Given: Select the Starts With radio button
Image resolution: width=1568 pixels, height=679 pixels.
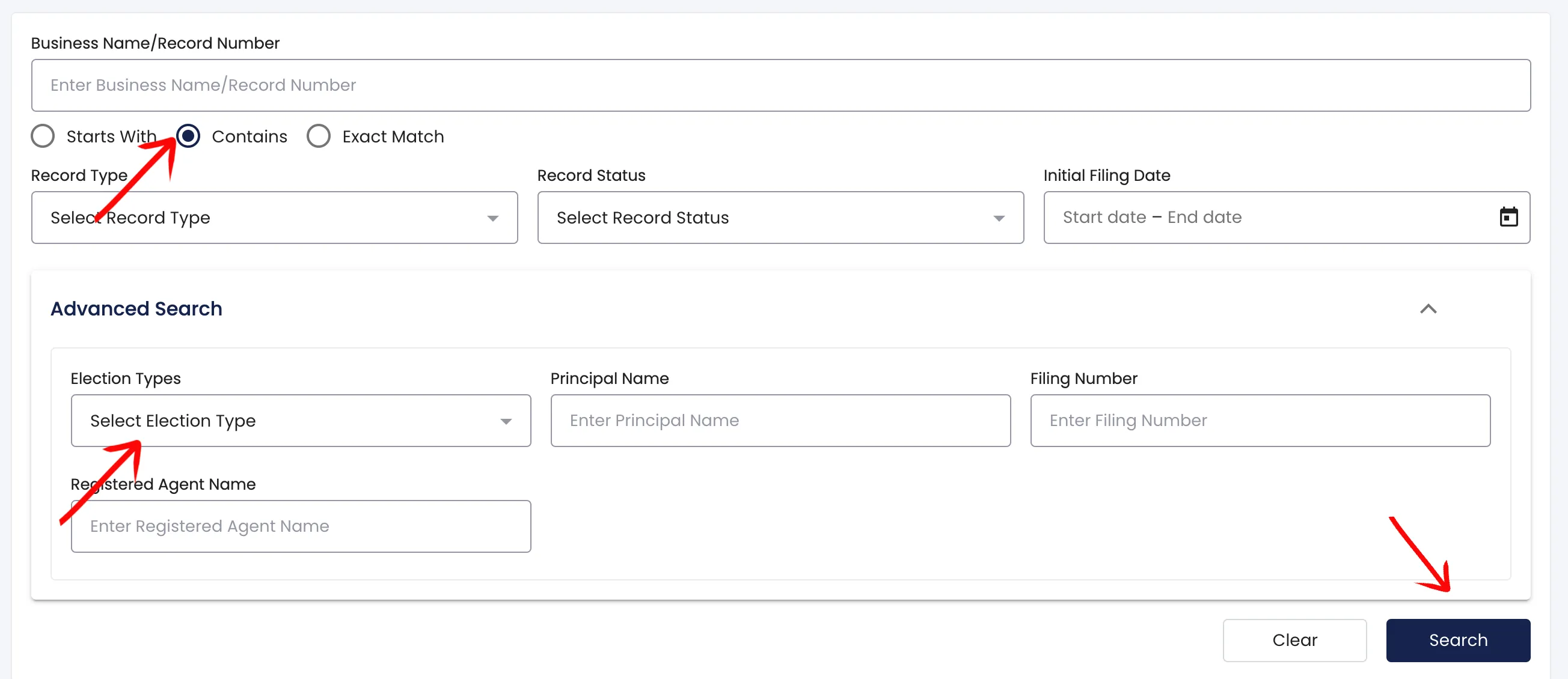Looking at the screenshot, I should [43, 136].
